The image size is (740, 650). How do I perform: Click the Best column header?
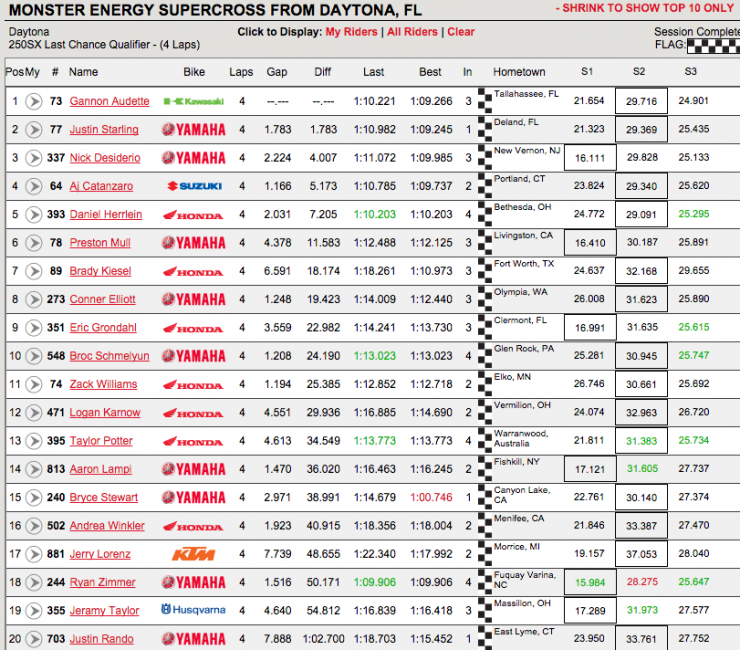[x=430, y=72]
